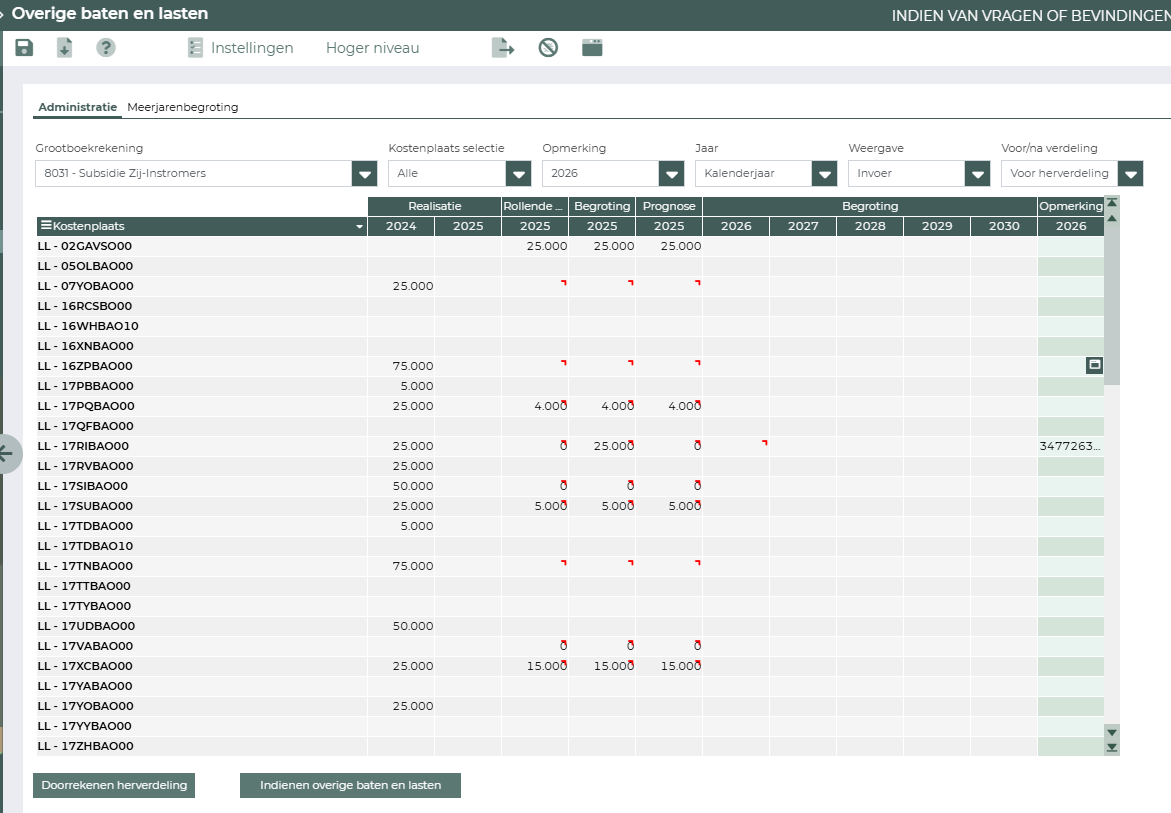Click the 2027 column header under Begroting
Screen dimensions: 1171x813
point(803,226)
